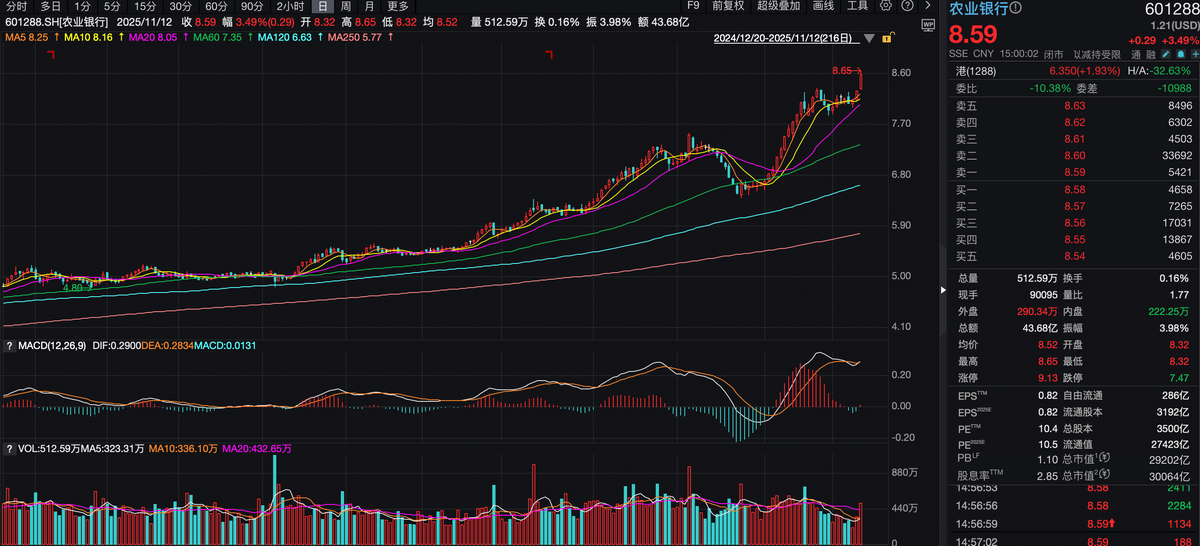Open VOL indicator help question mark
This screenshot has height=546, width=1200.
click(x=9, y=449)
